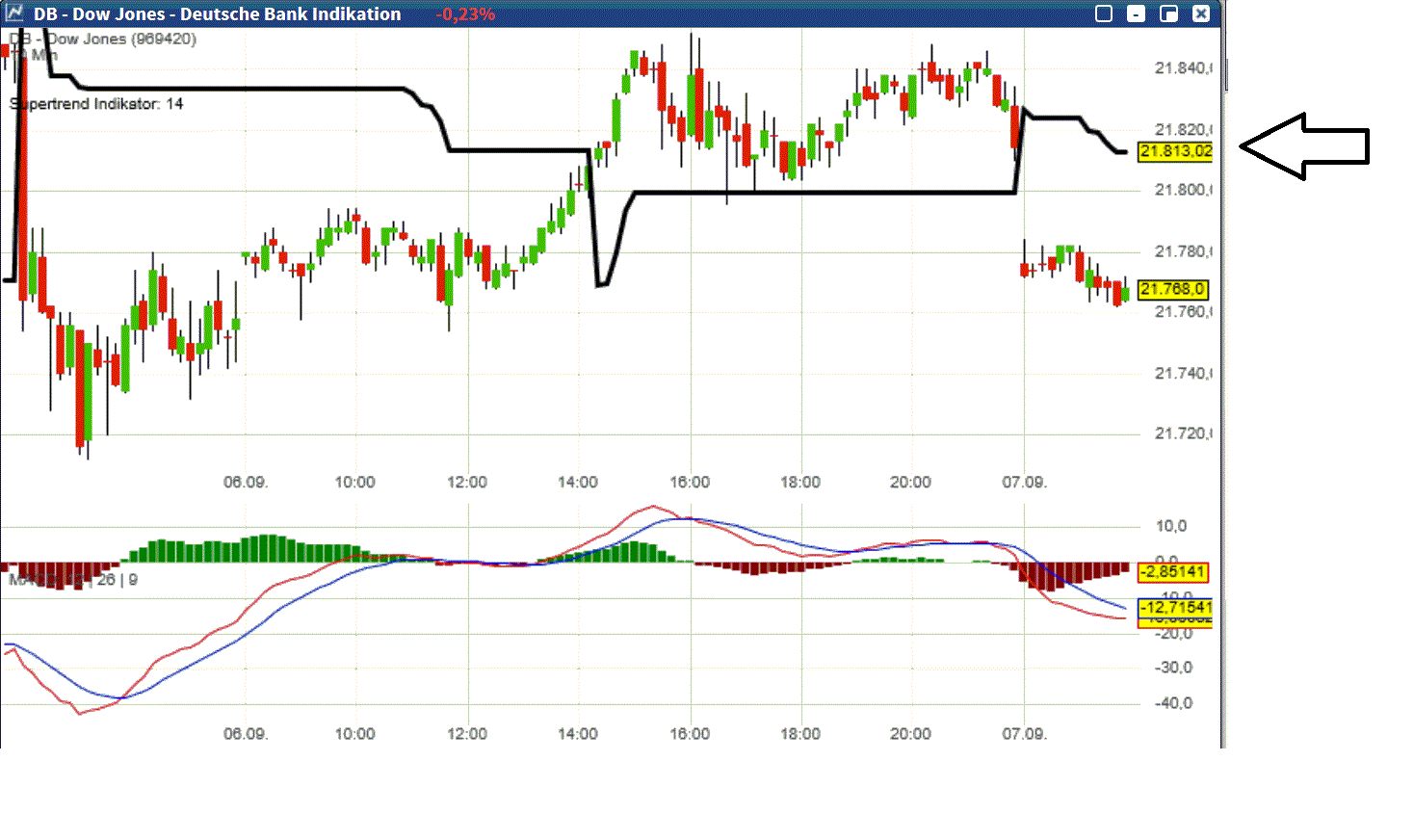The height and width of the screenshot is (840, 1414).
Task: Click the -30,0 MACD axis label
Action: coord(1173,669)
